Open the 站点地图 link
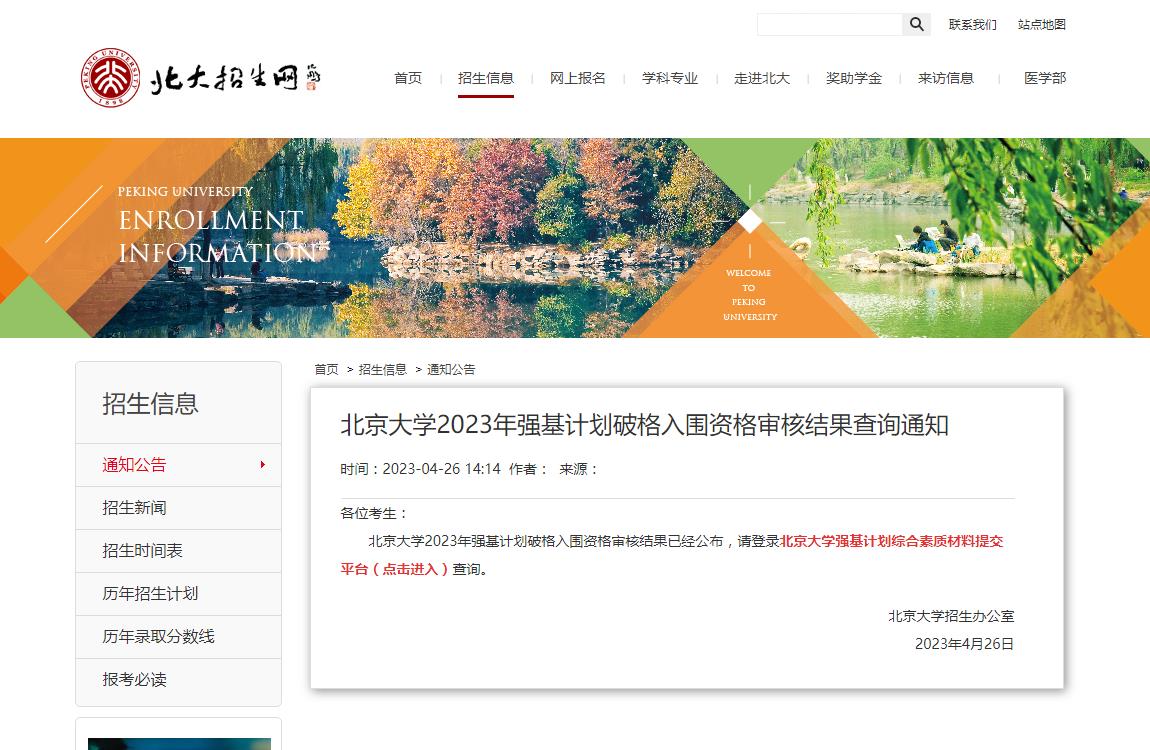1150x750 pixels. [1041, 24]
